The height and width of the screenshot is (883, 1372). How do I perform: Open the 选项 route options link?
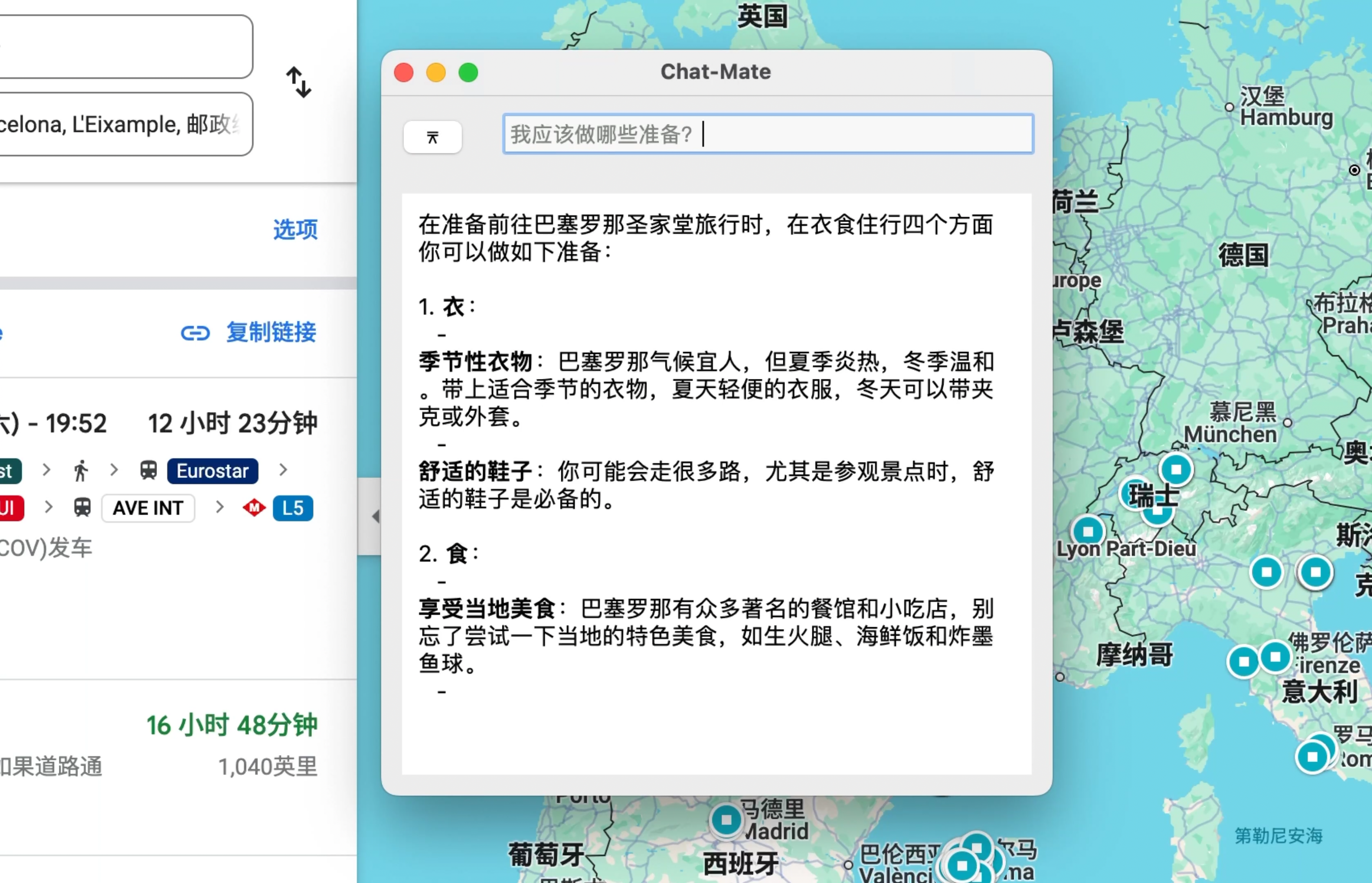295,229
